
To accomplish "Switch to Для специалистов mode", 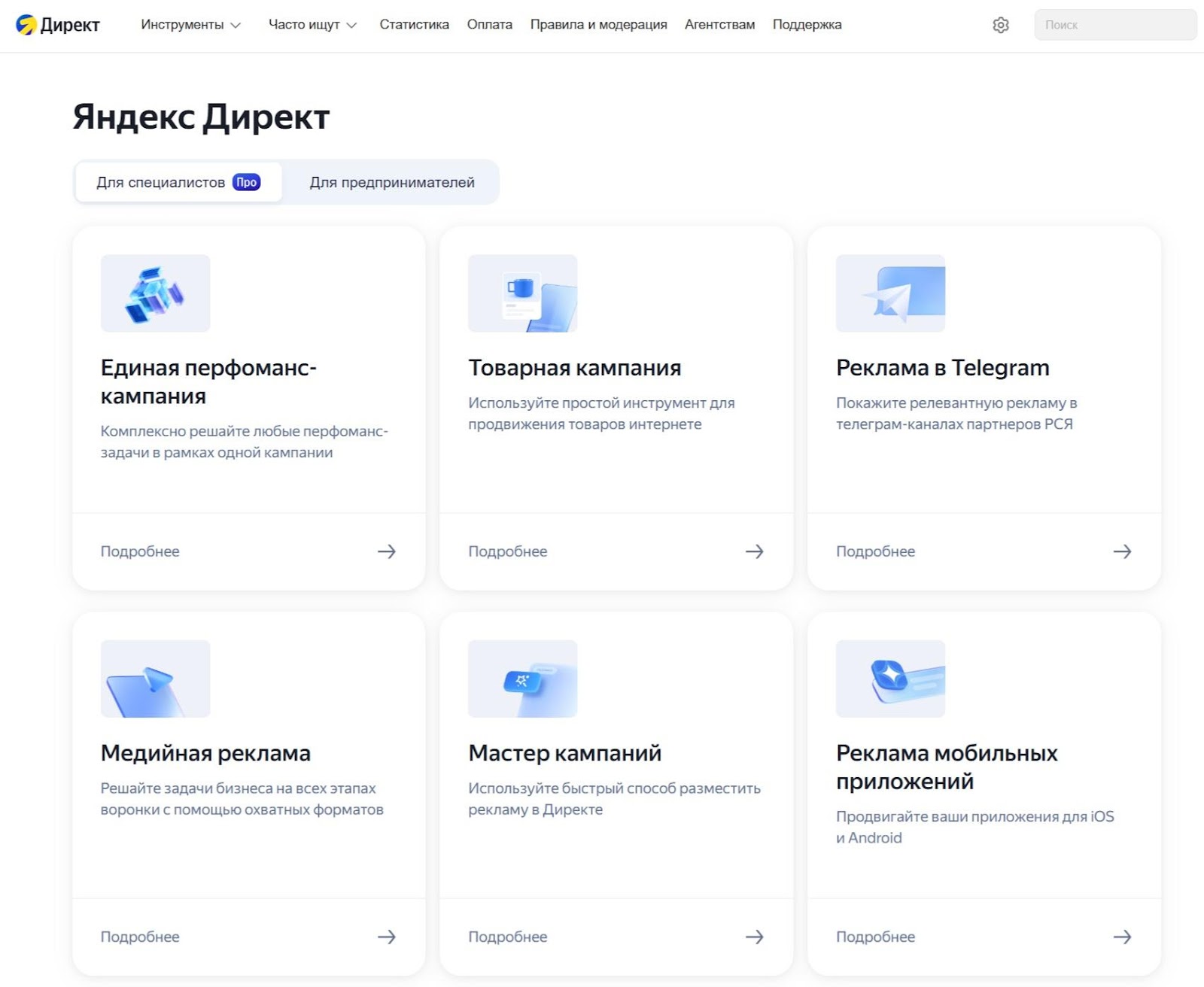I will pos(178,182).
